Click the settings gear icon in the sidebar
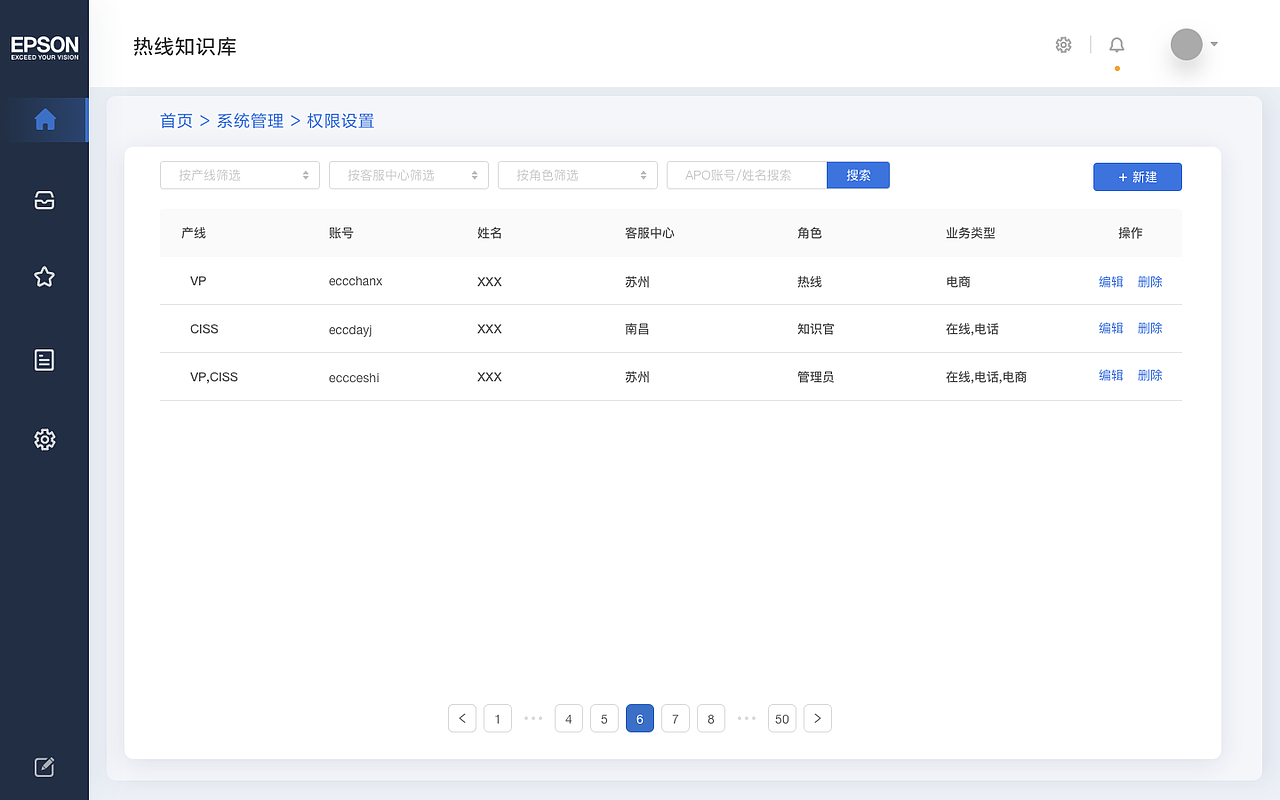 click(x=44, y=440)
